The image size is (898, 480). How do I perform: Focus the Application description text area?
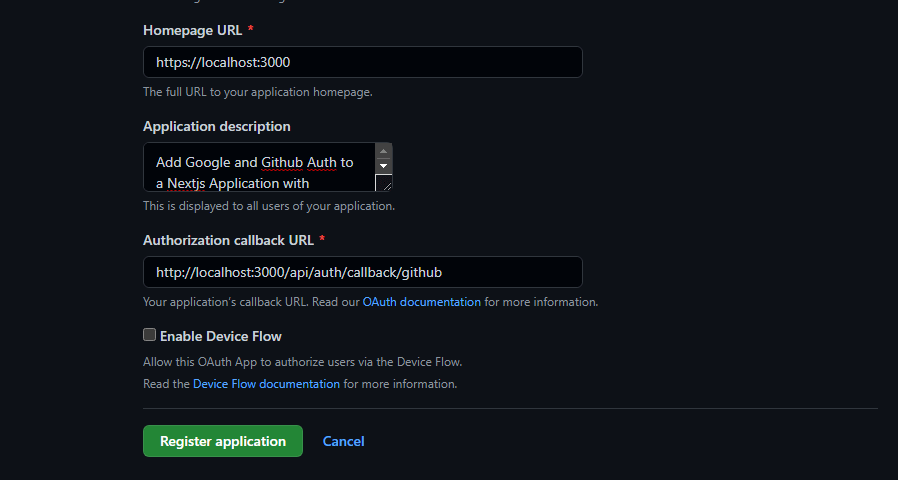click(259, 167)
